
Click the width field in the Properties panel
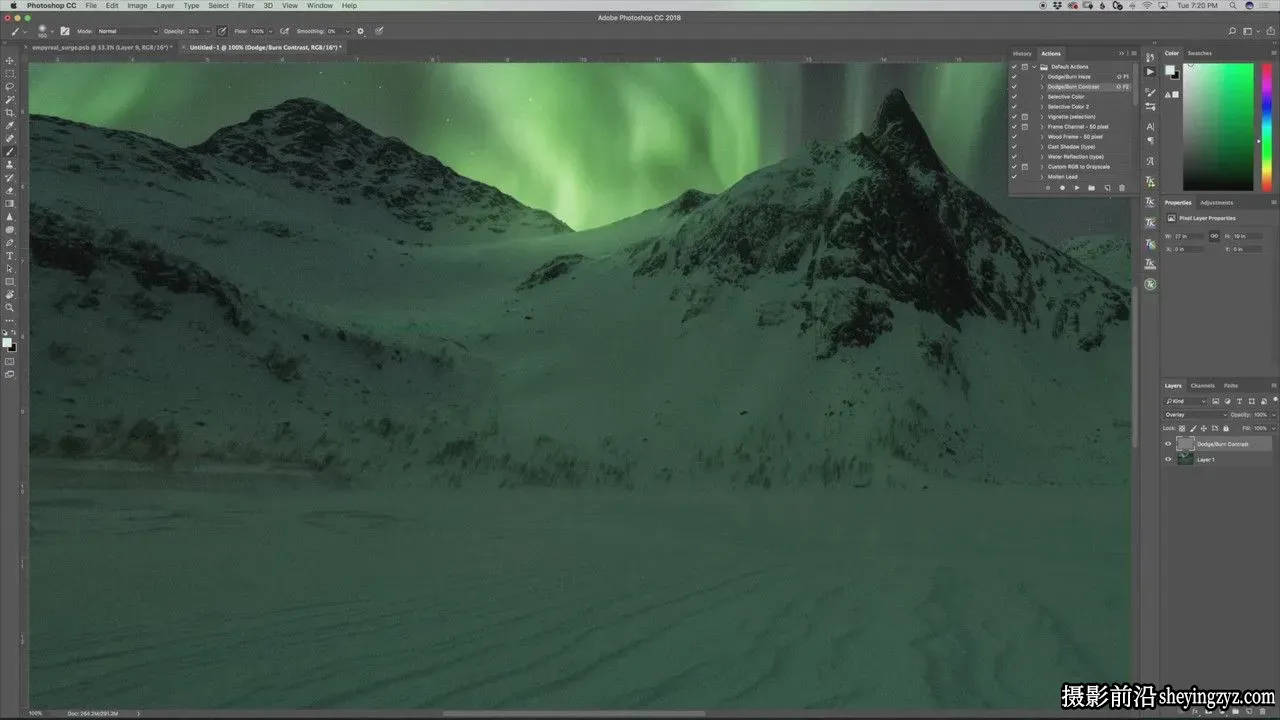pyautogui.click(x=1188, y=236)
